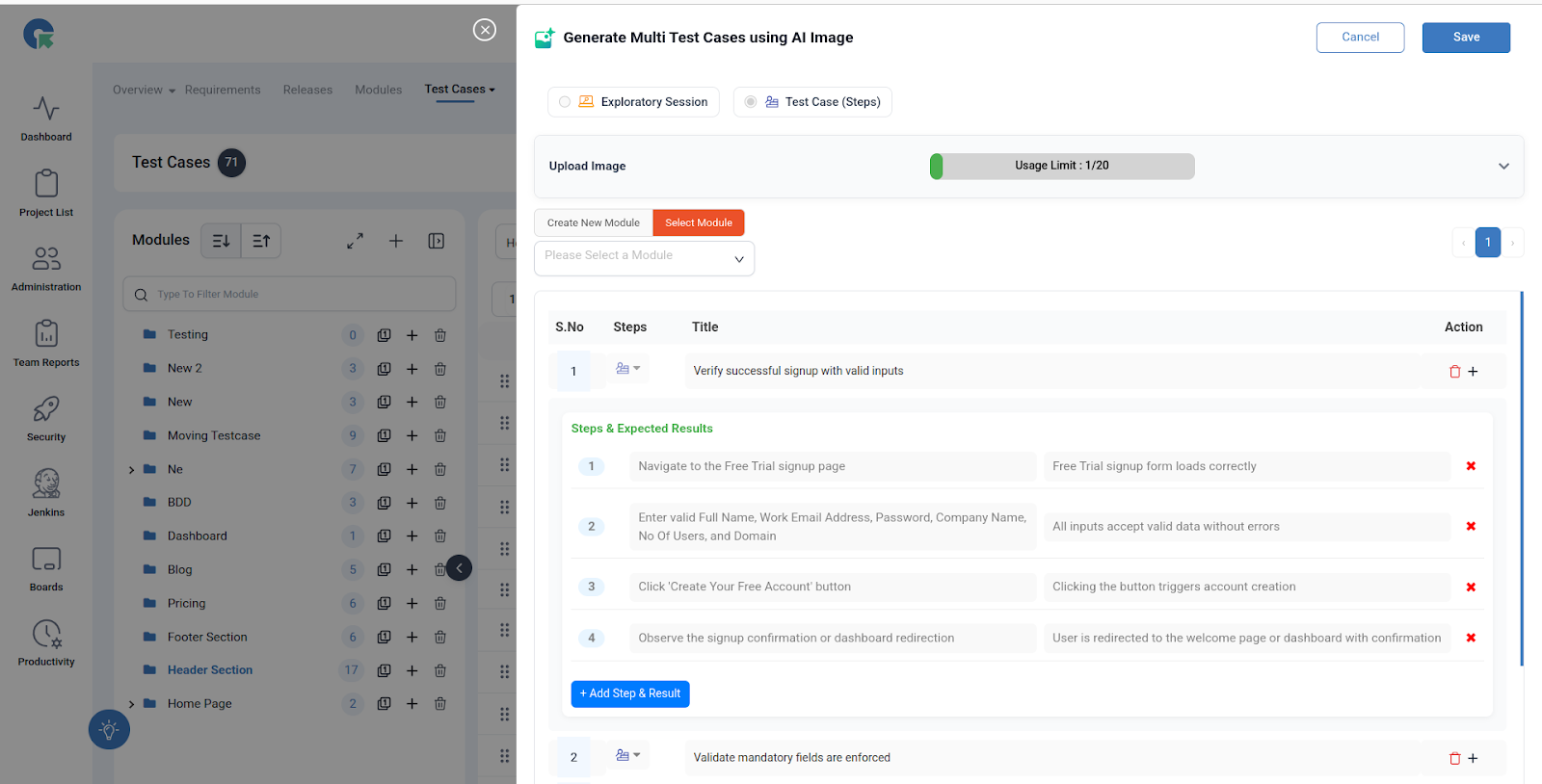Open Jenkins from the left sidebar
1542x784 pixels.
pyautogui.click(x=46, y=492)
